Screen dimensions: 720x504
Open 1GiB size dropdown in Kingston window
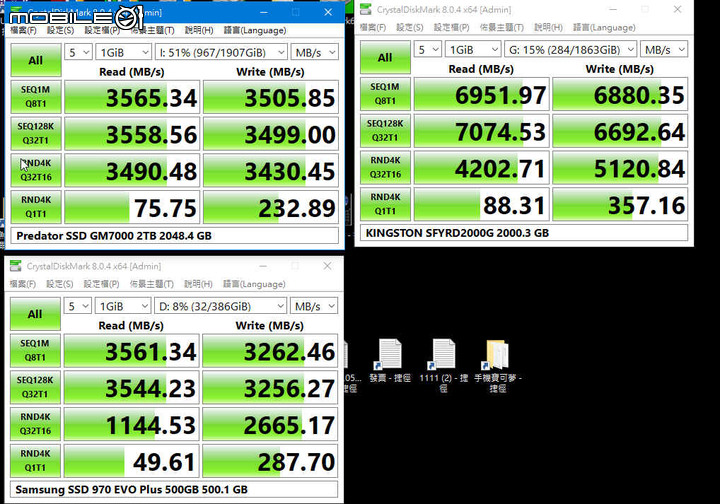pyautogui.click(x=473, y=50)
